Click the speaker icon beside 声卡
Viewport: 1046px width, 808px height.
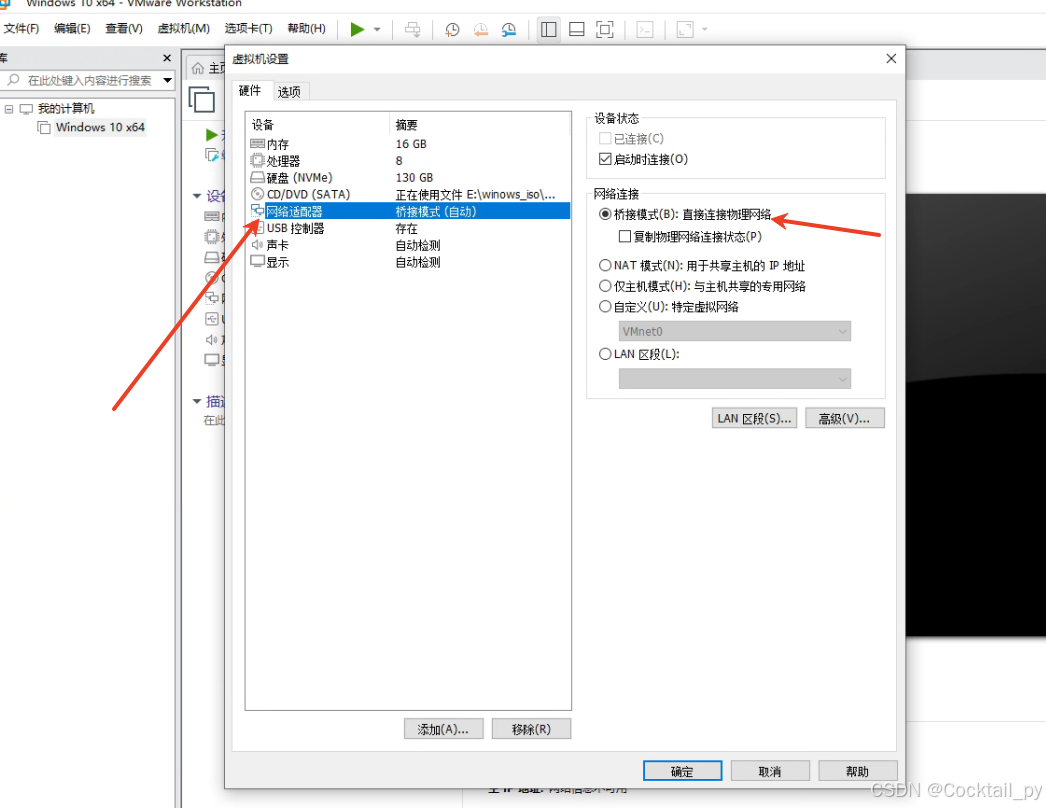pyautogui.click(x=257, y=245)
